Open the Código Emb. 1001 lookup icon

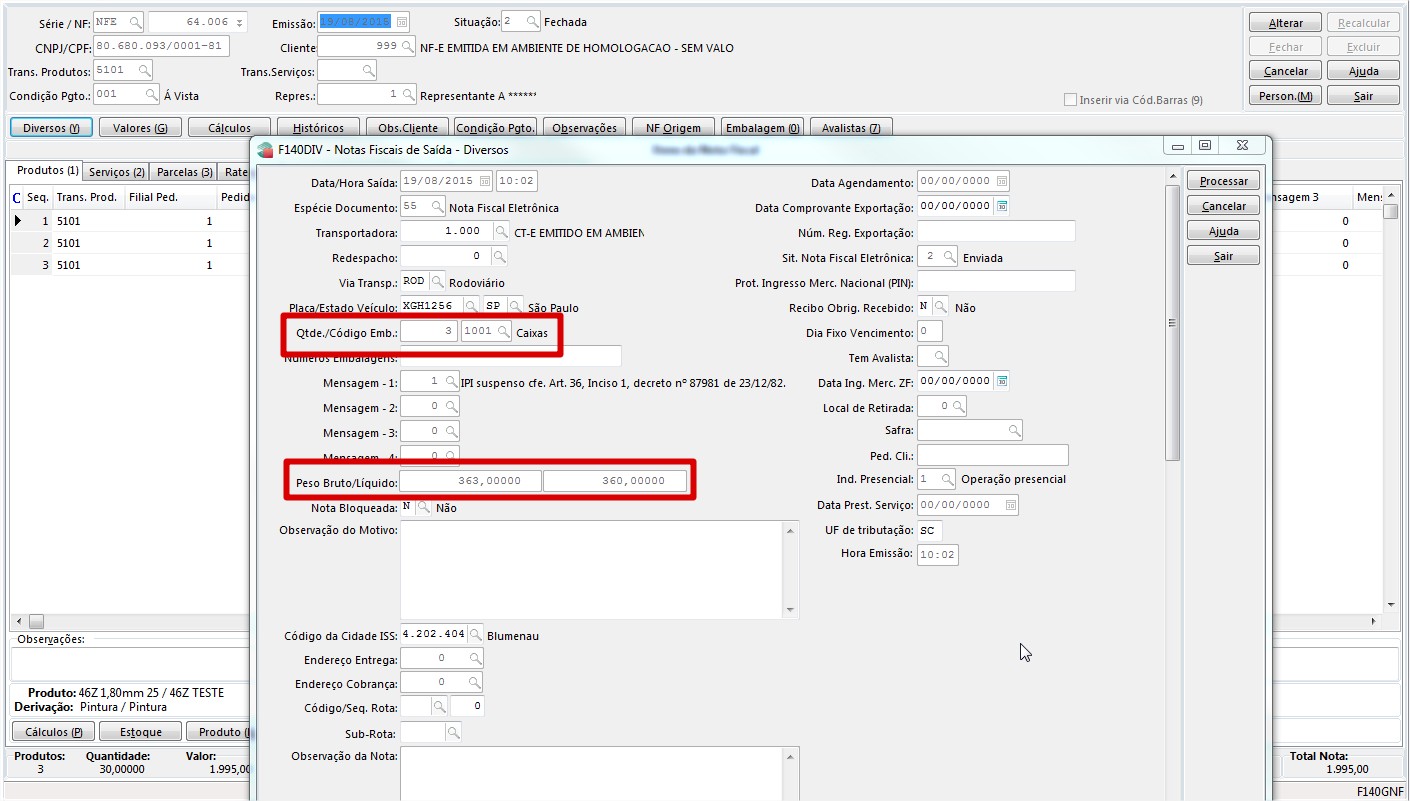504,332
